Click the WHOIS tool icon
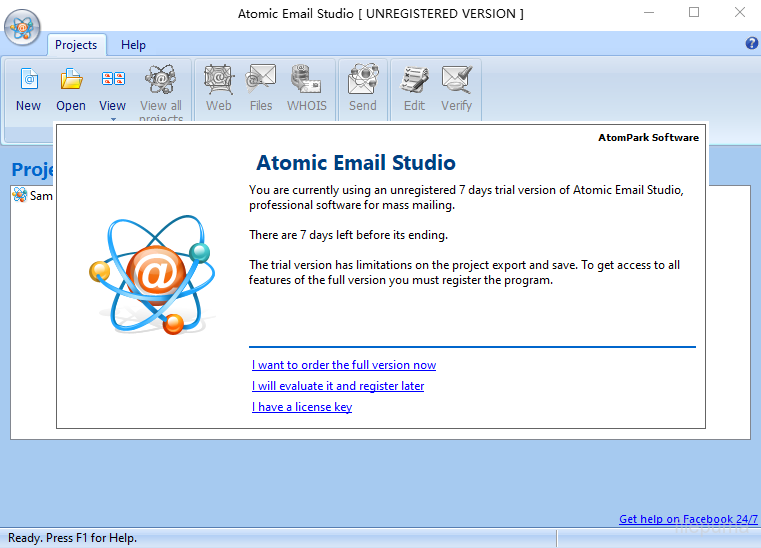Image resolution: width=761 pixels, height=548 pixels. (x=306, y=79)
